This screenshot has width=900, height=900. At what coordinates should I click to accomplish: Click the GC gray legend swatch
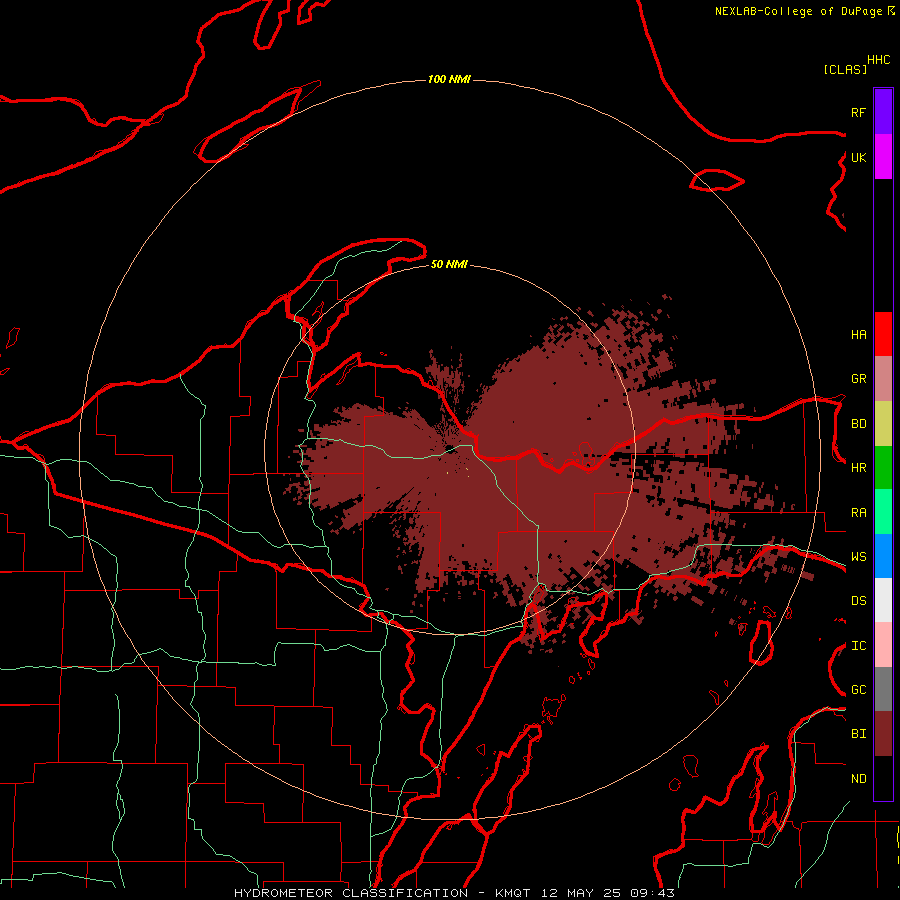coord(883,689)
